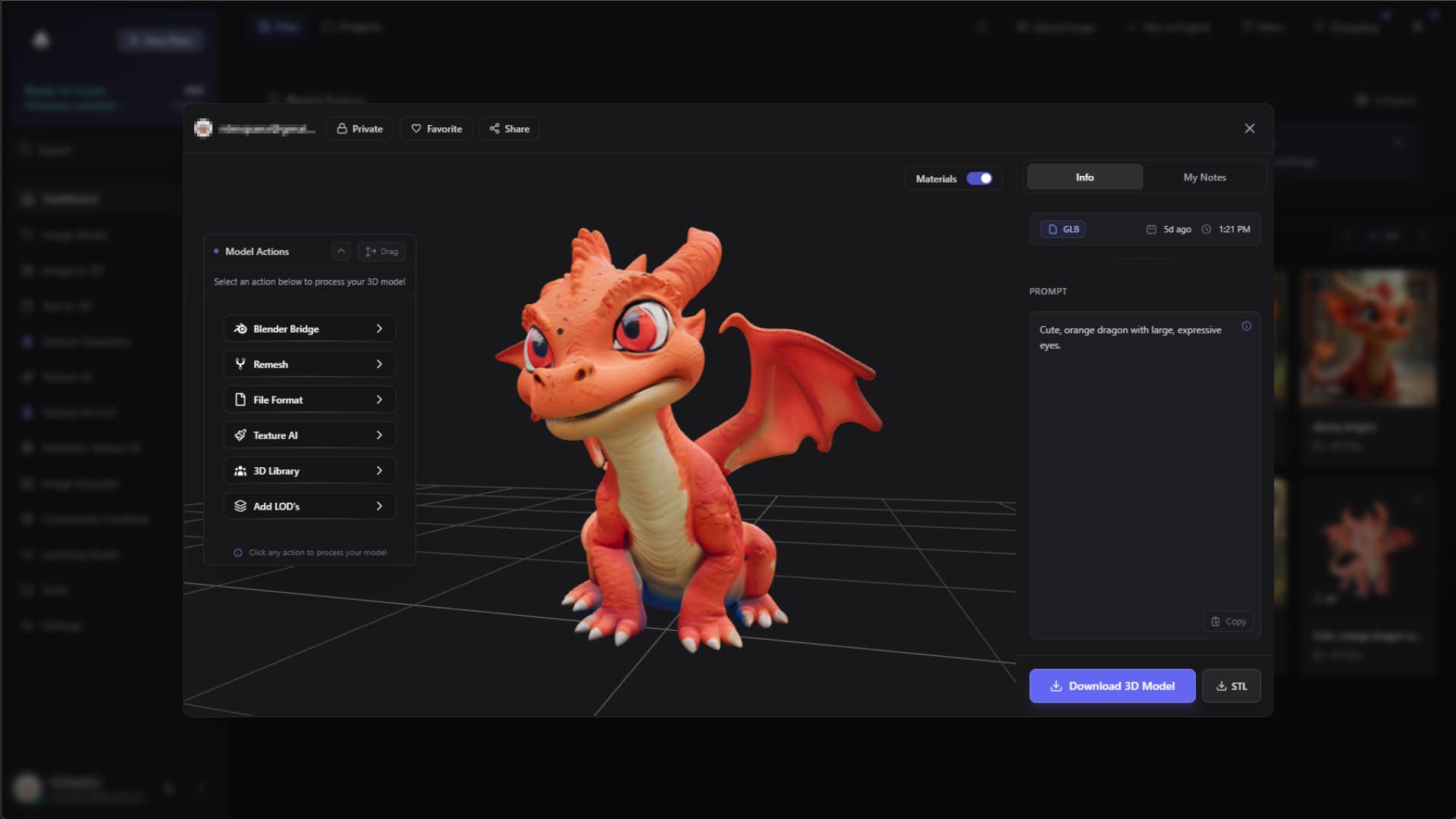Expand the 3D Library chevron arrow
This screenshot has height=819, width=1456.
379,471
